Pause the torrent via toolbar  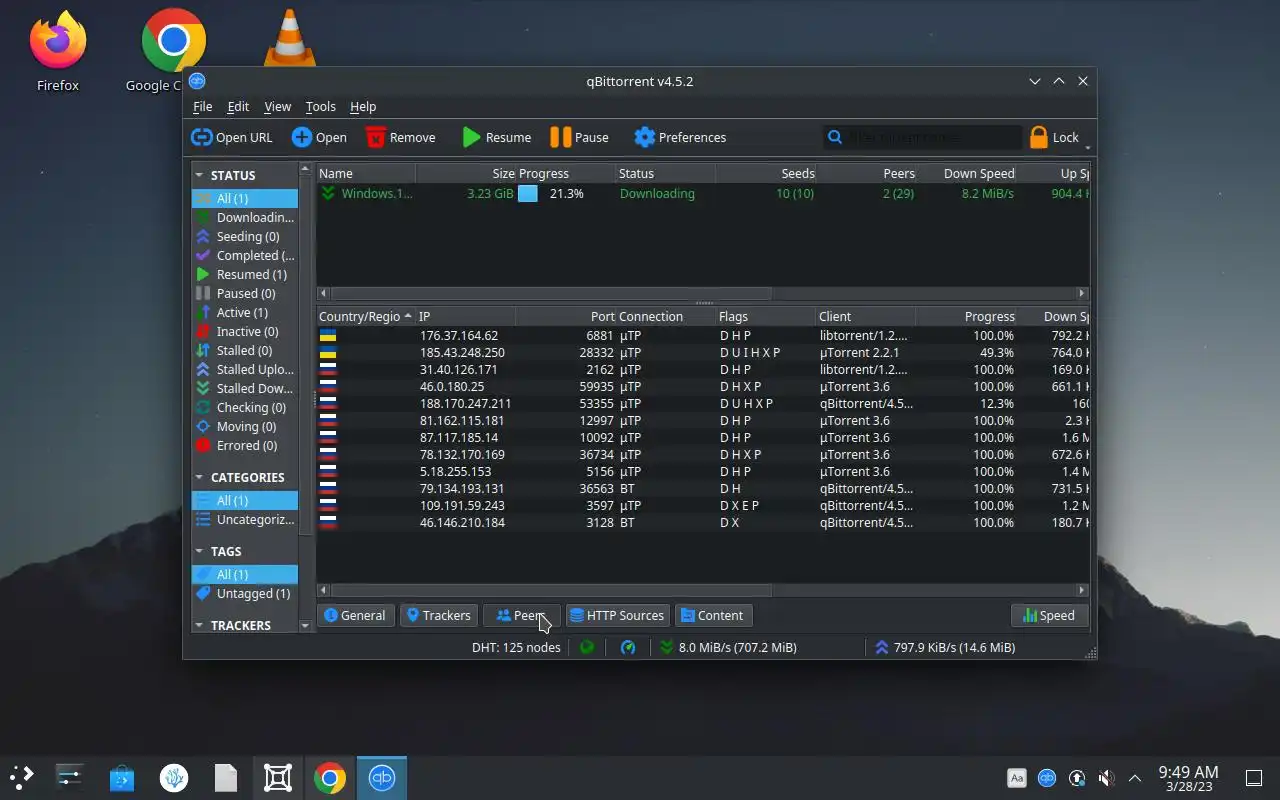pos(579,137)
